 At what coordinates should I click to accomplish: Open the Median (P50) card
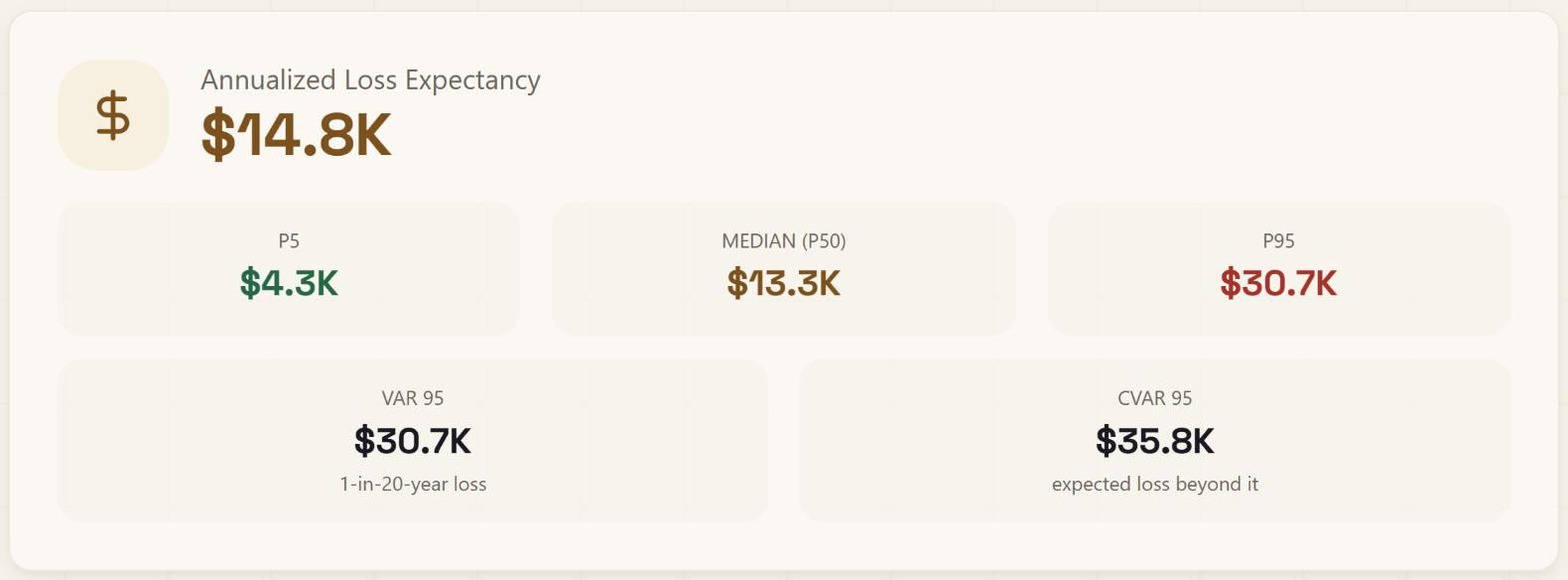[x=784, y=269]
